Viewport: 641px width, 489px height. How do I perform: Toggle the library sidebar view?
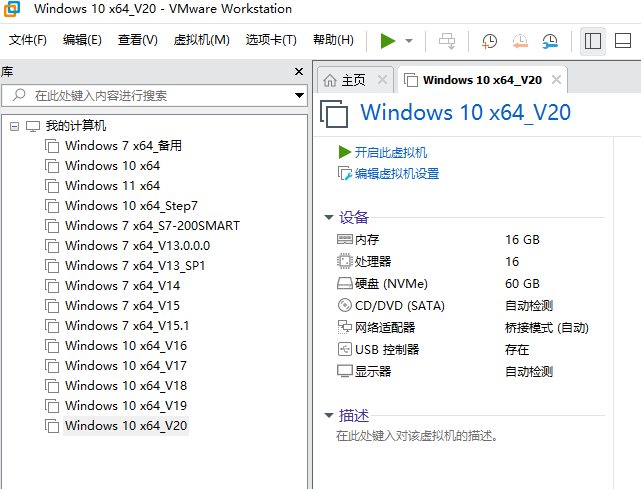(x=592, y=41)
